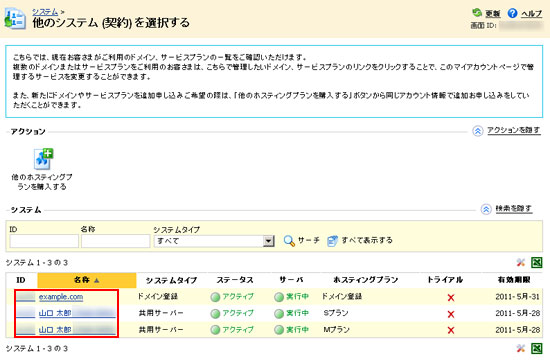
Task: Click the サーチ magnifier icon
Action: pyautogui.click(x=289, y=241)
